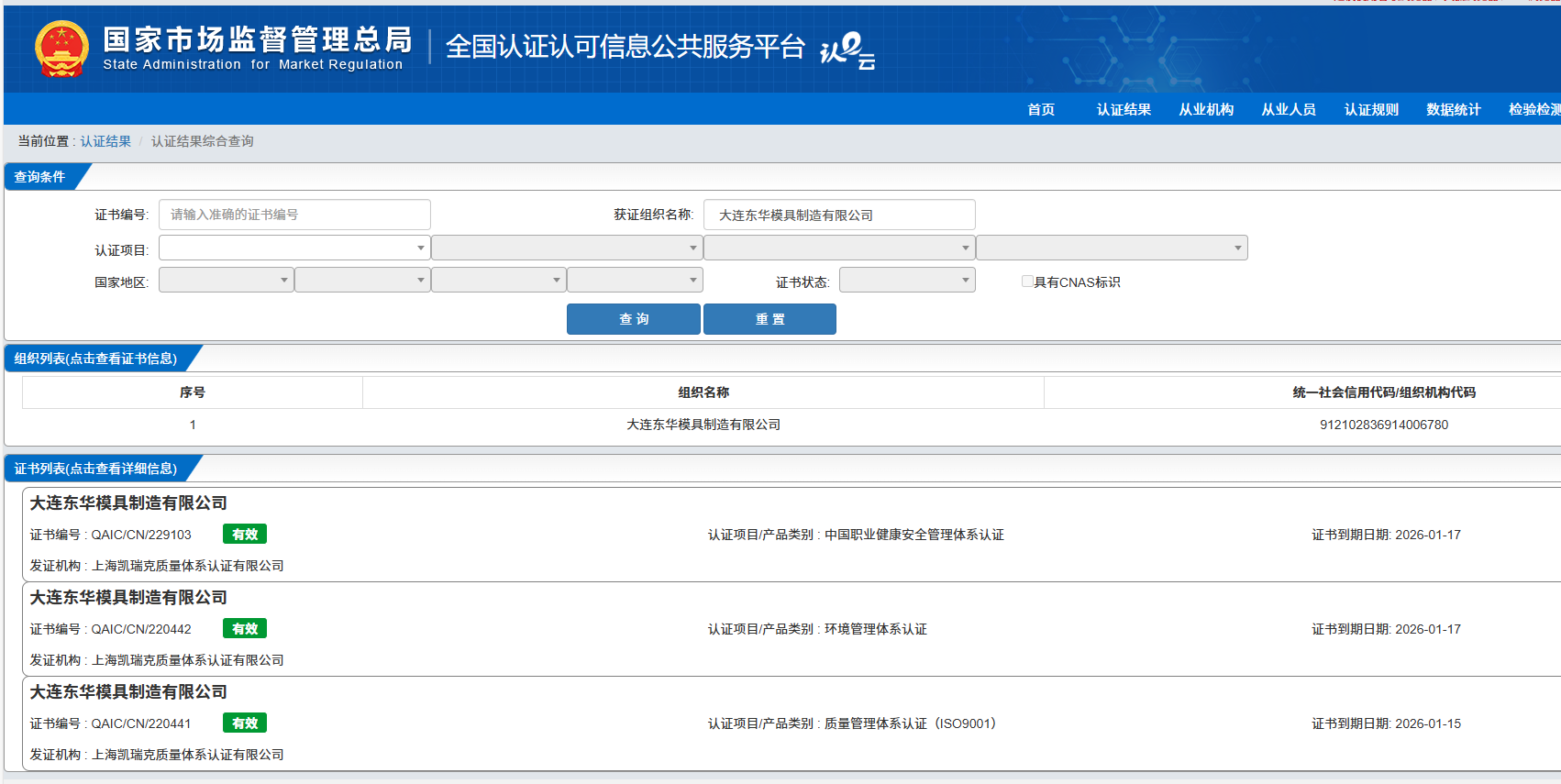Select 数据统计 in navigation bar
The width and height of the screenshot is (1561, 784).
pyautogui.click(x=1453, y=109)
